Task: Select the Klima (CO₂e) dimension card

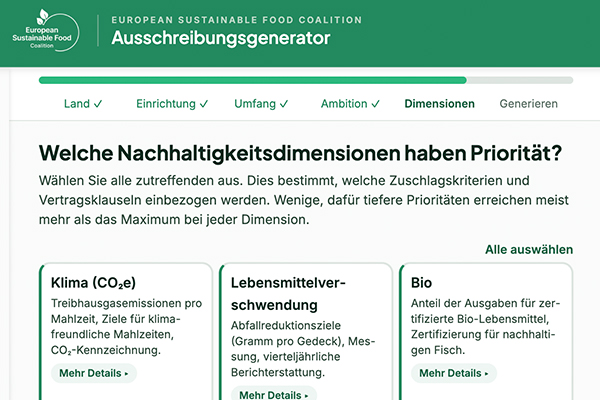Action: tap(126, 331)
